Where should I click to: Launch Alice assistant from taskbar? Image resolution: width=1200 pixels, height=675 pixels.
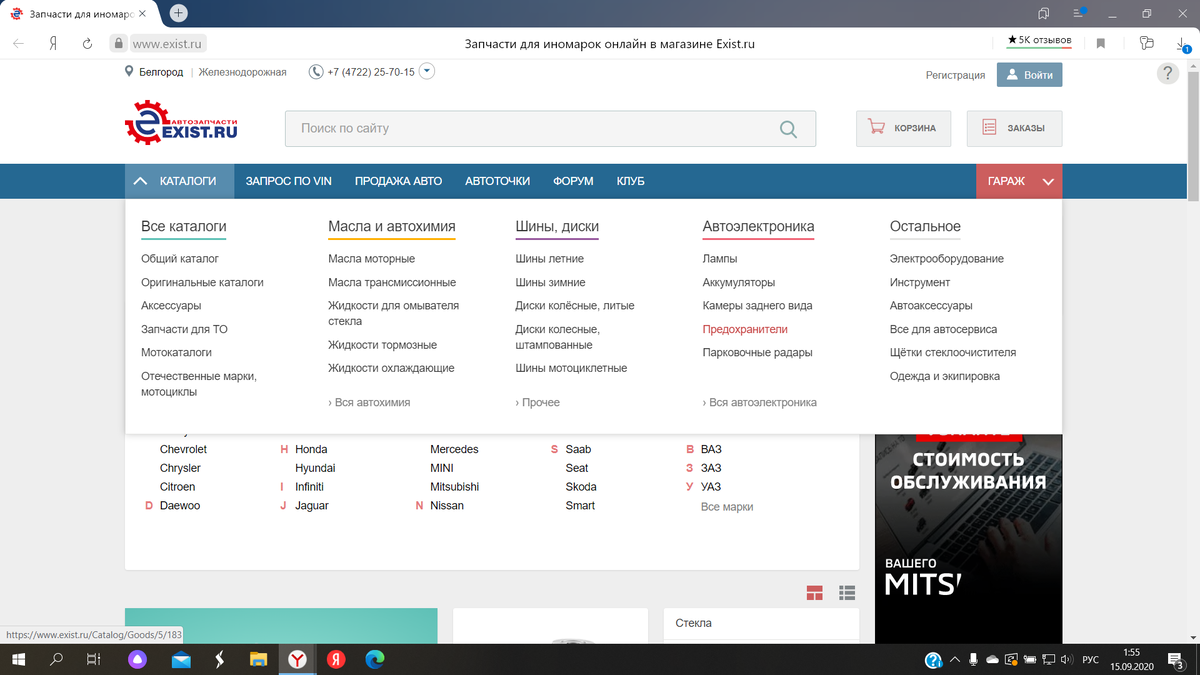[x=138, y=659]
